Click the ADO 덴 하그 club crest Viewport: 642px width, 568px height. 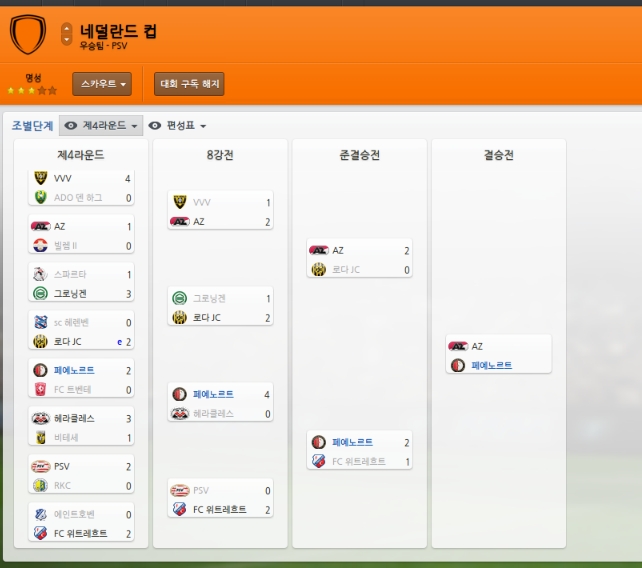click(41, 197)
